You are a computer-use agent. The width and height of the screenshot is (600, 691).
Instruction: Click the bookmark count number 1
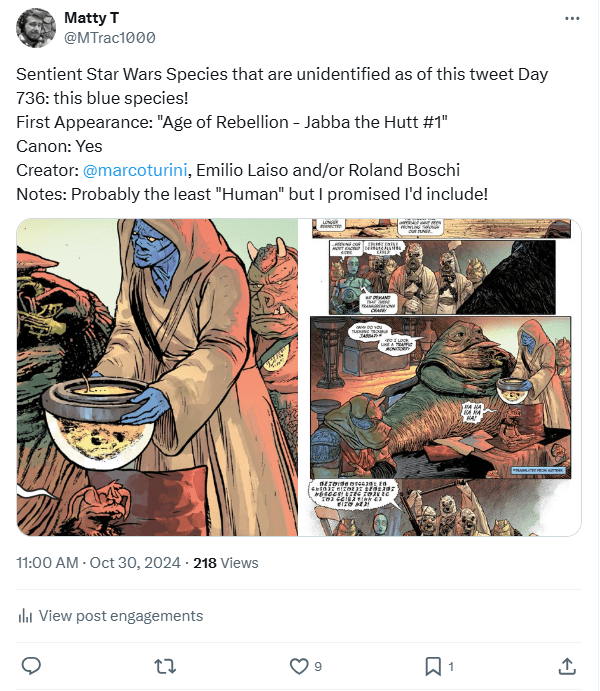coord(451,666)
